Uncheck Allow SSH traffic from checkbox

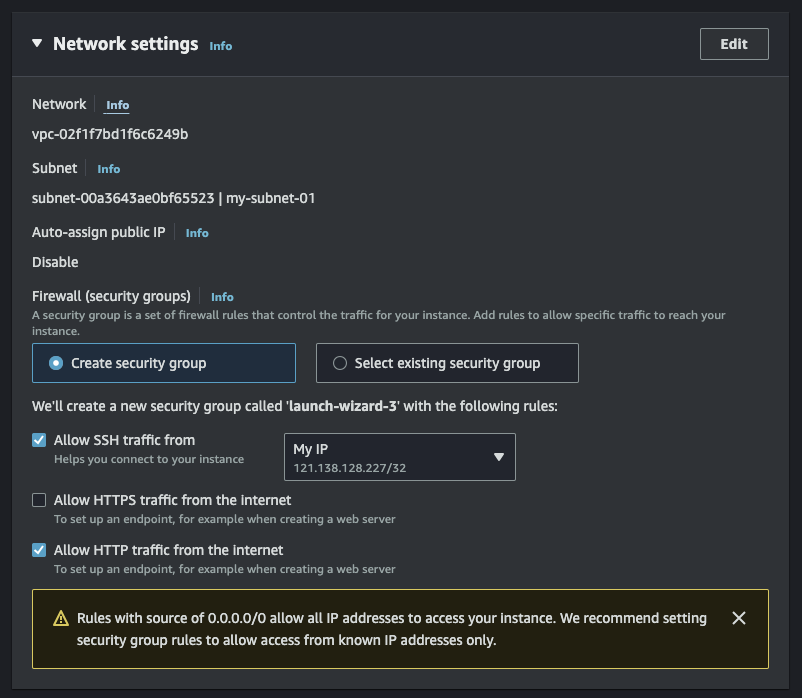tap(39, 440)
